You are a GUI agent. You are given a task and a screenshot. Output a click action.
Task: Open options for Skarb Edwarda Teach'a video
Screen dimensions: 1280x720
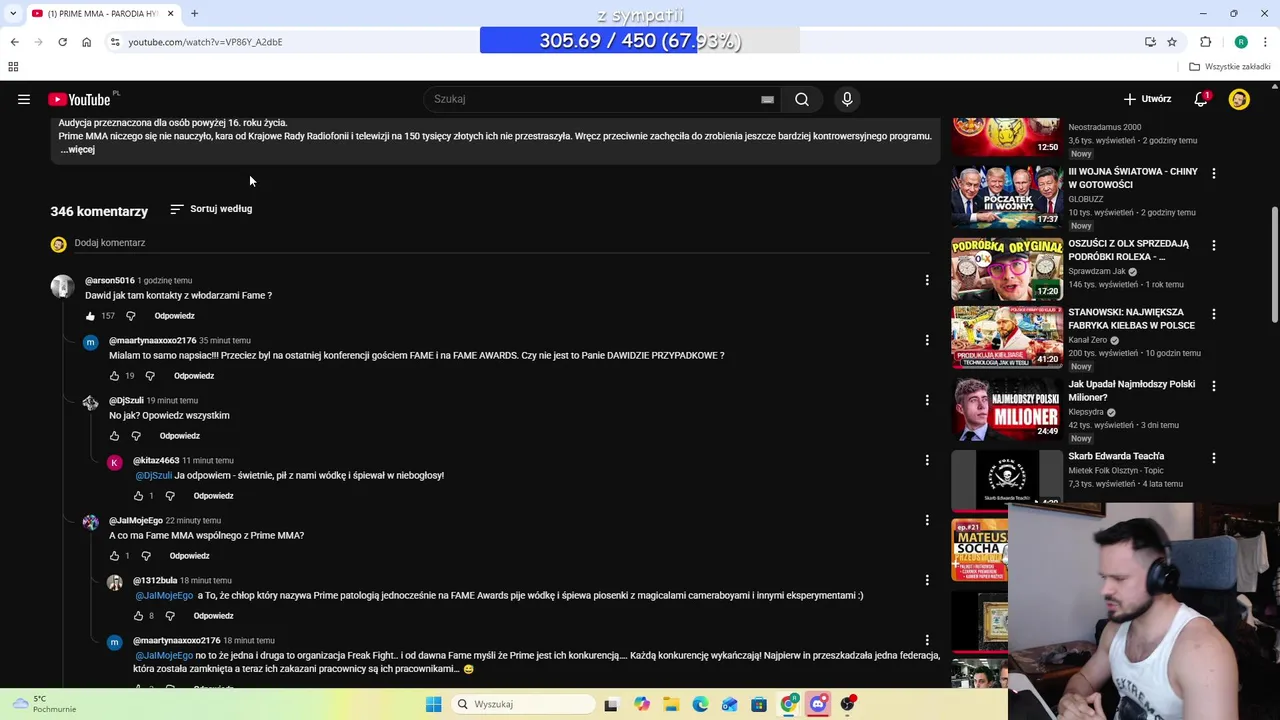pos(1214,458)
